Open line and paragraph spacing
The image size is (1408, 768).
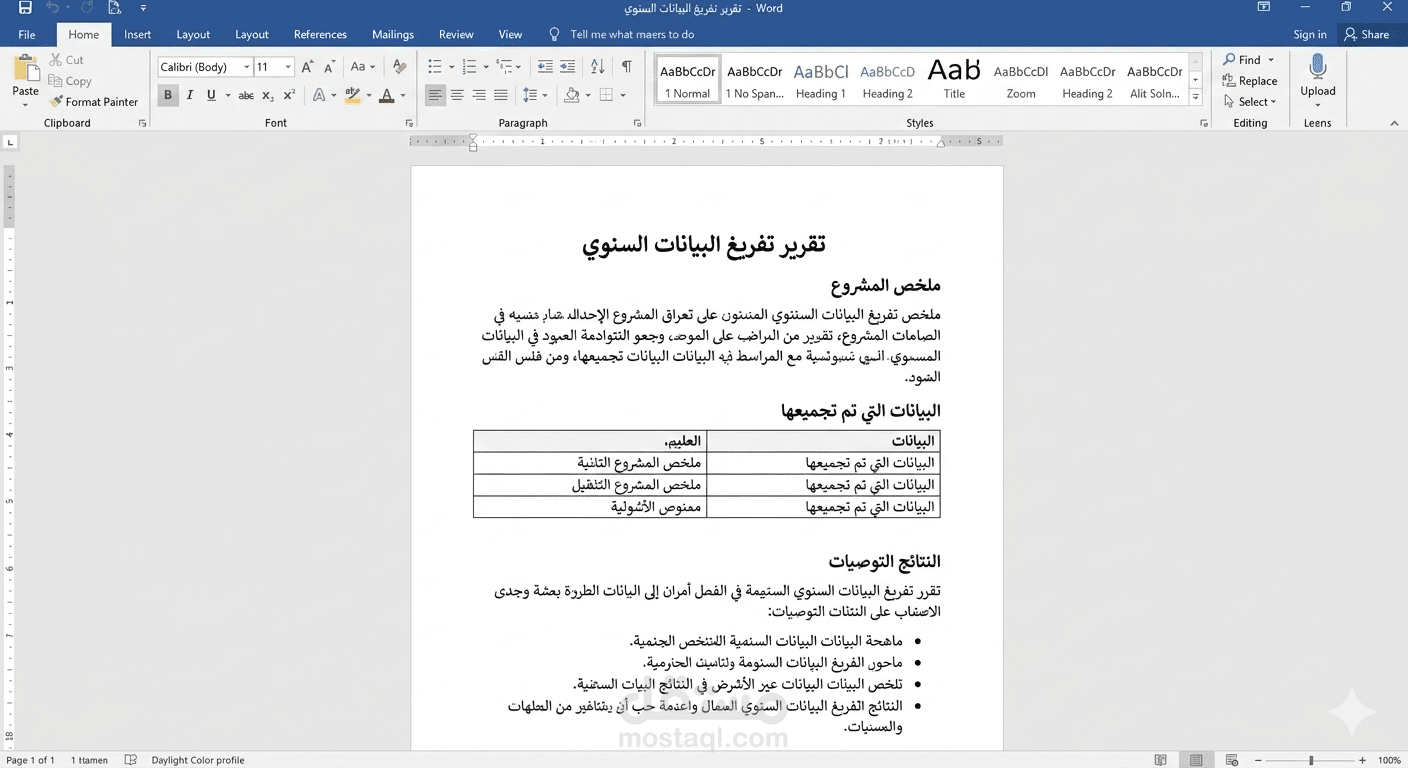coord(531,96)
